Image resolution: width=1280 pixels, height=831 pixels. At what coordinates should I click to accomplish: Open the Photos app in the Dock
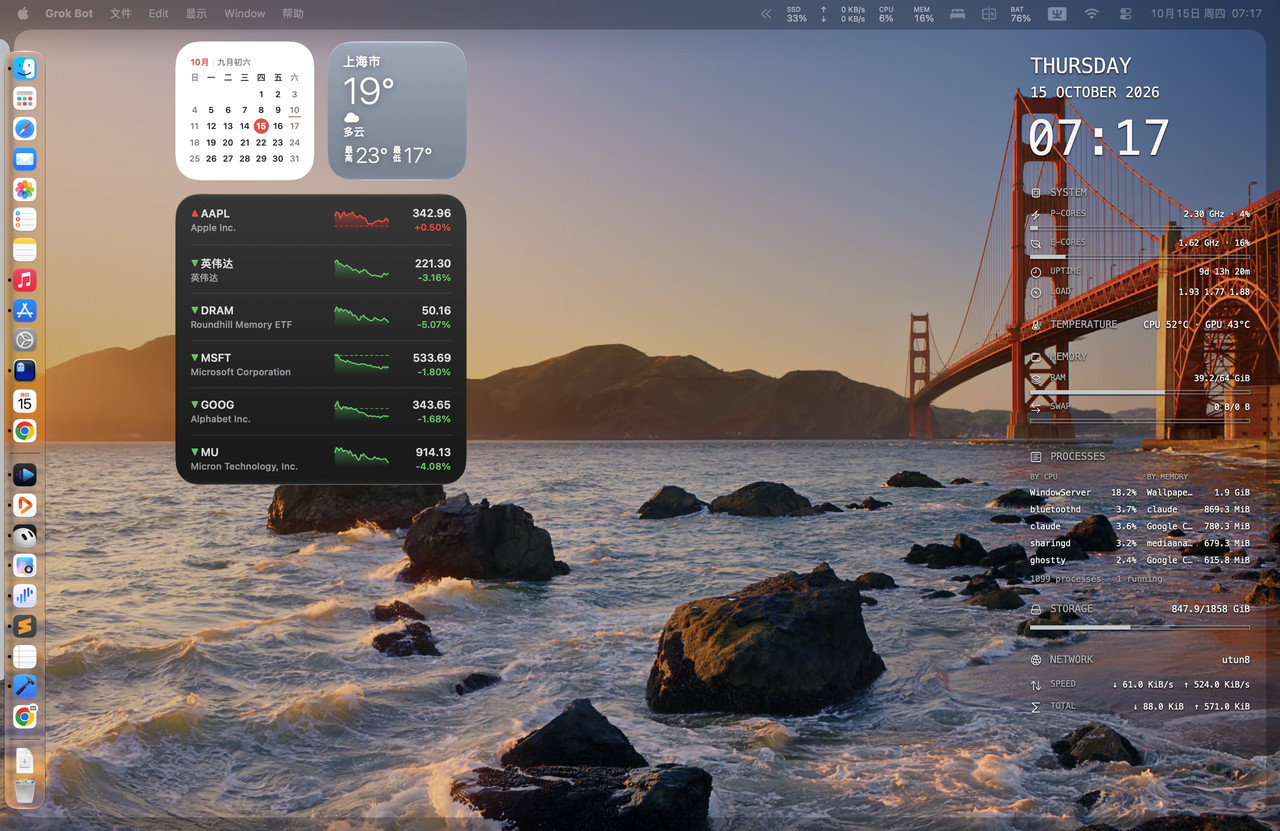[25, 189]
